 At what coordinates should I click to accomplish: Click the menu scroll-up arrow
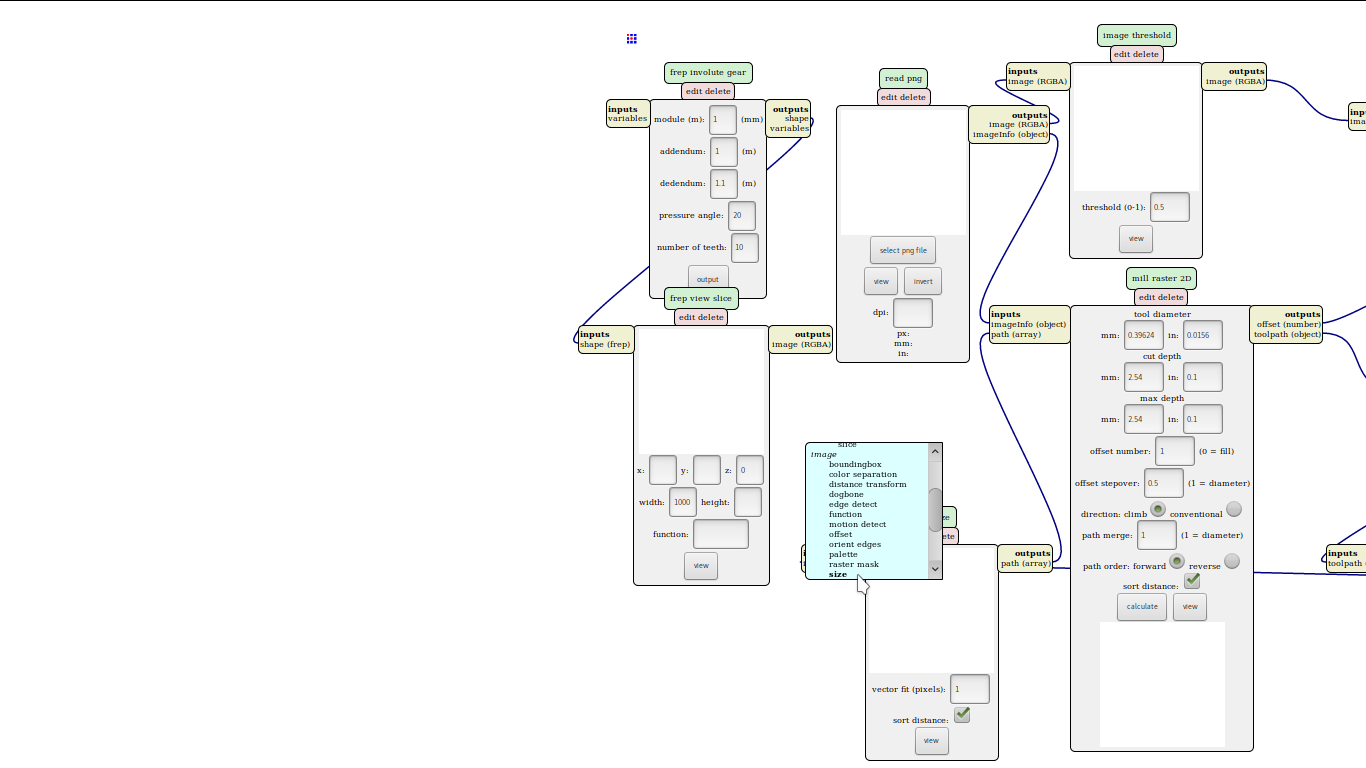click(x=936, y=451)
